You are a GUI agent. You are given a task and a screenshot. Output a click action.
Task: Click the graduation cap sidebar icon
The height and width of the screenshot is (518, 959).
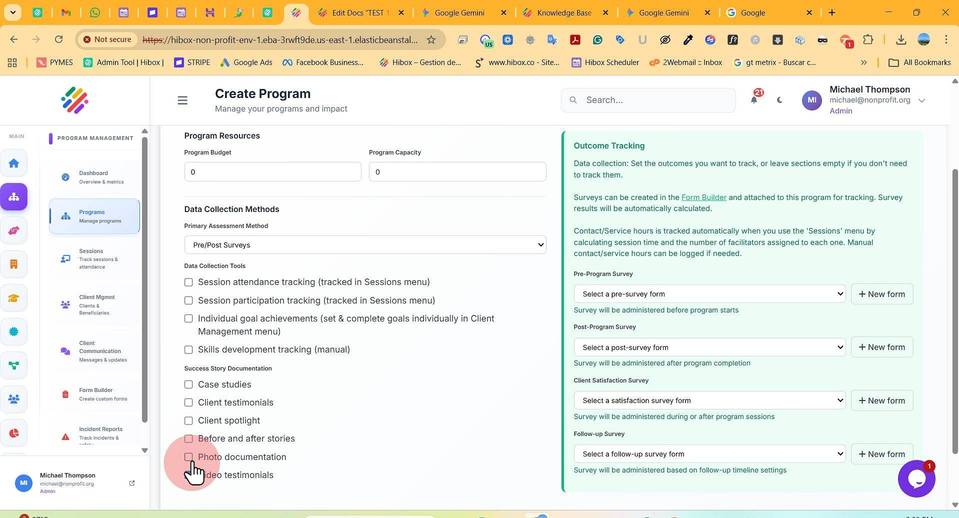coord(13,298)
